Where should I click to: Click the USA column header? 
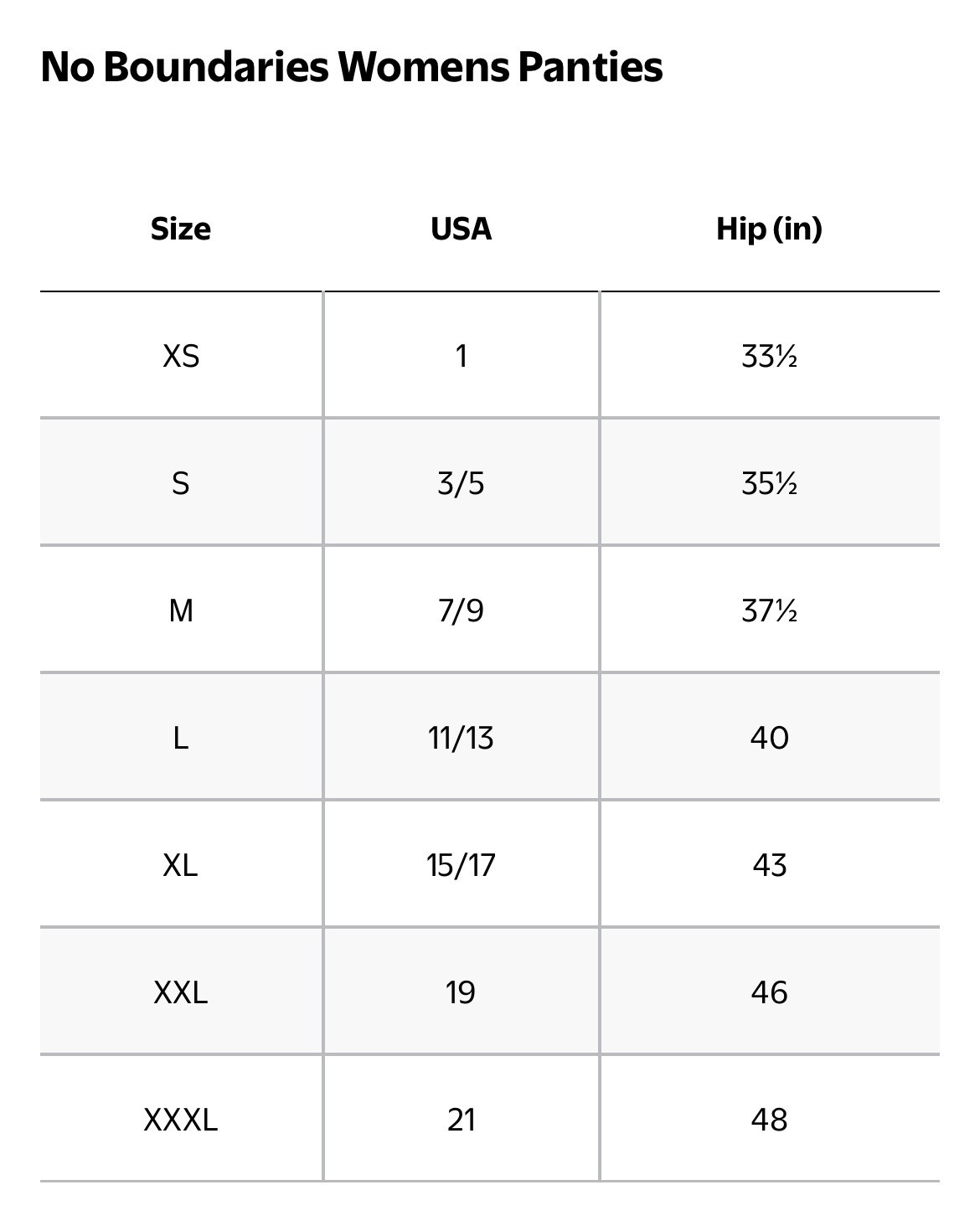461,229
